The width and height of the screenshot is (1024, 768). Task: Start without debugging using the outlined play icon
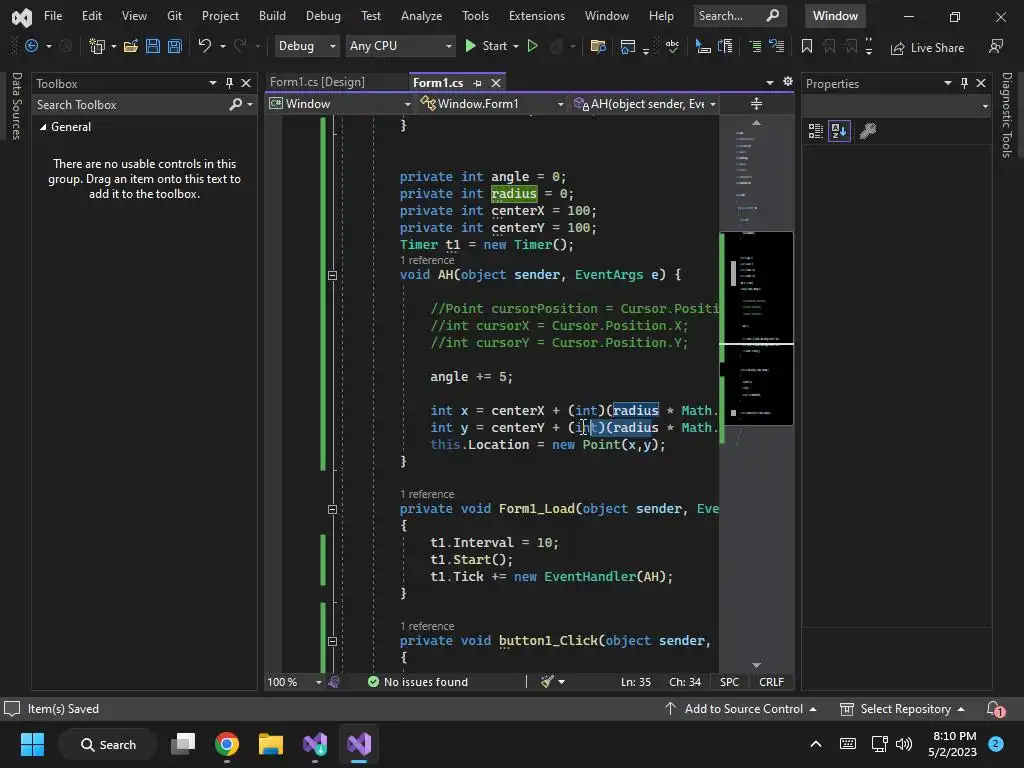point(532,46)
